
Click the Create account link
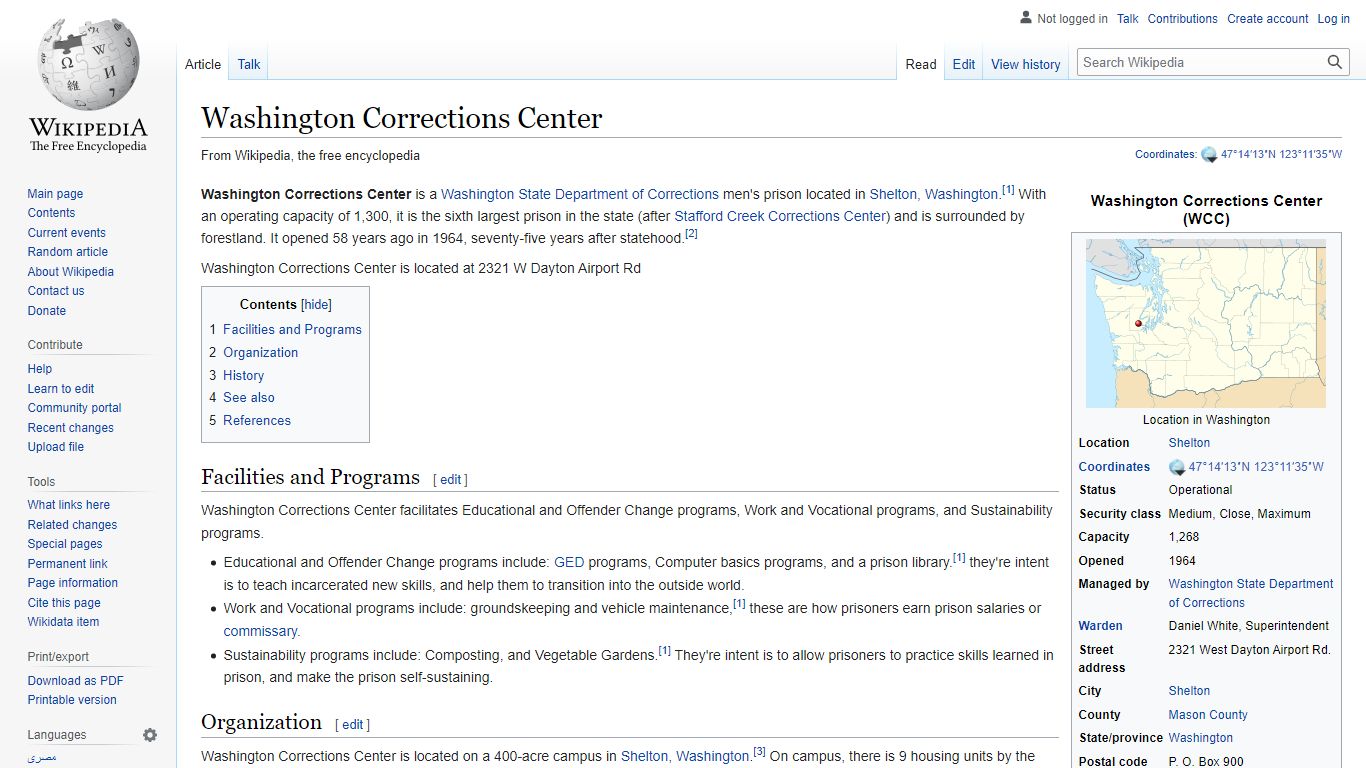click(1268, 19)
